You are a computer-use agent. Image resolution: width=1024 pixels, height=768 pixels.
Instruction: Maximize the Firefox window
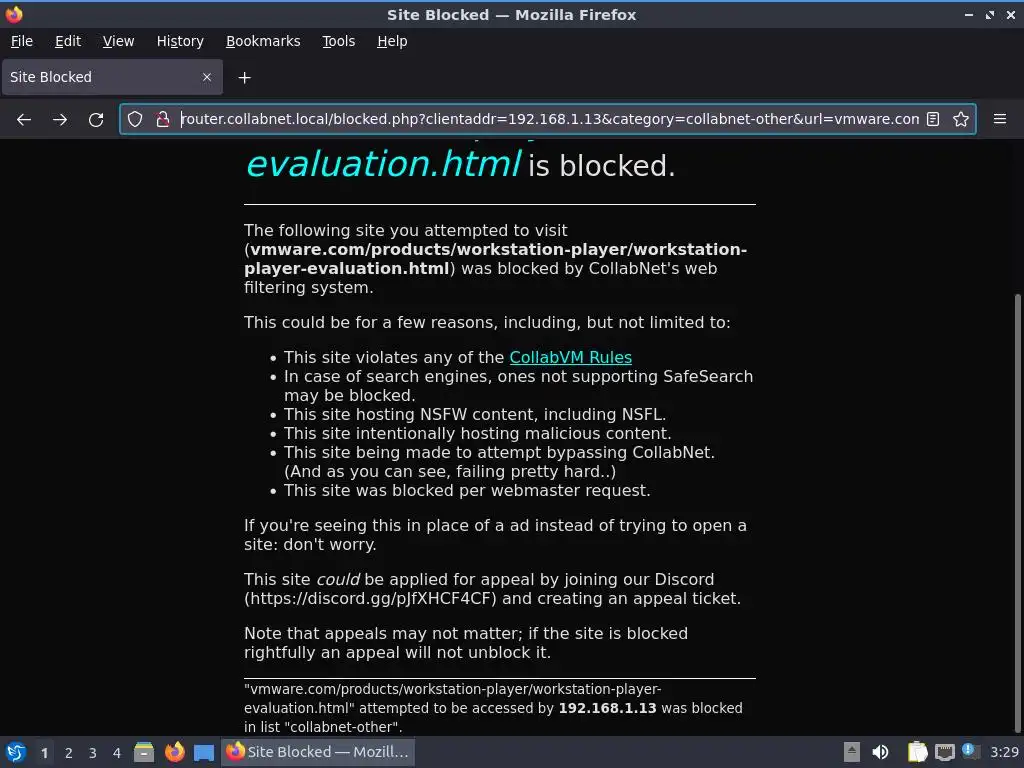tap(990, 14)
